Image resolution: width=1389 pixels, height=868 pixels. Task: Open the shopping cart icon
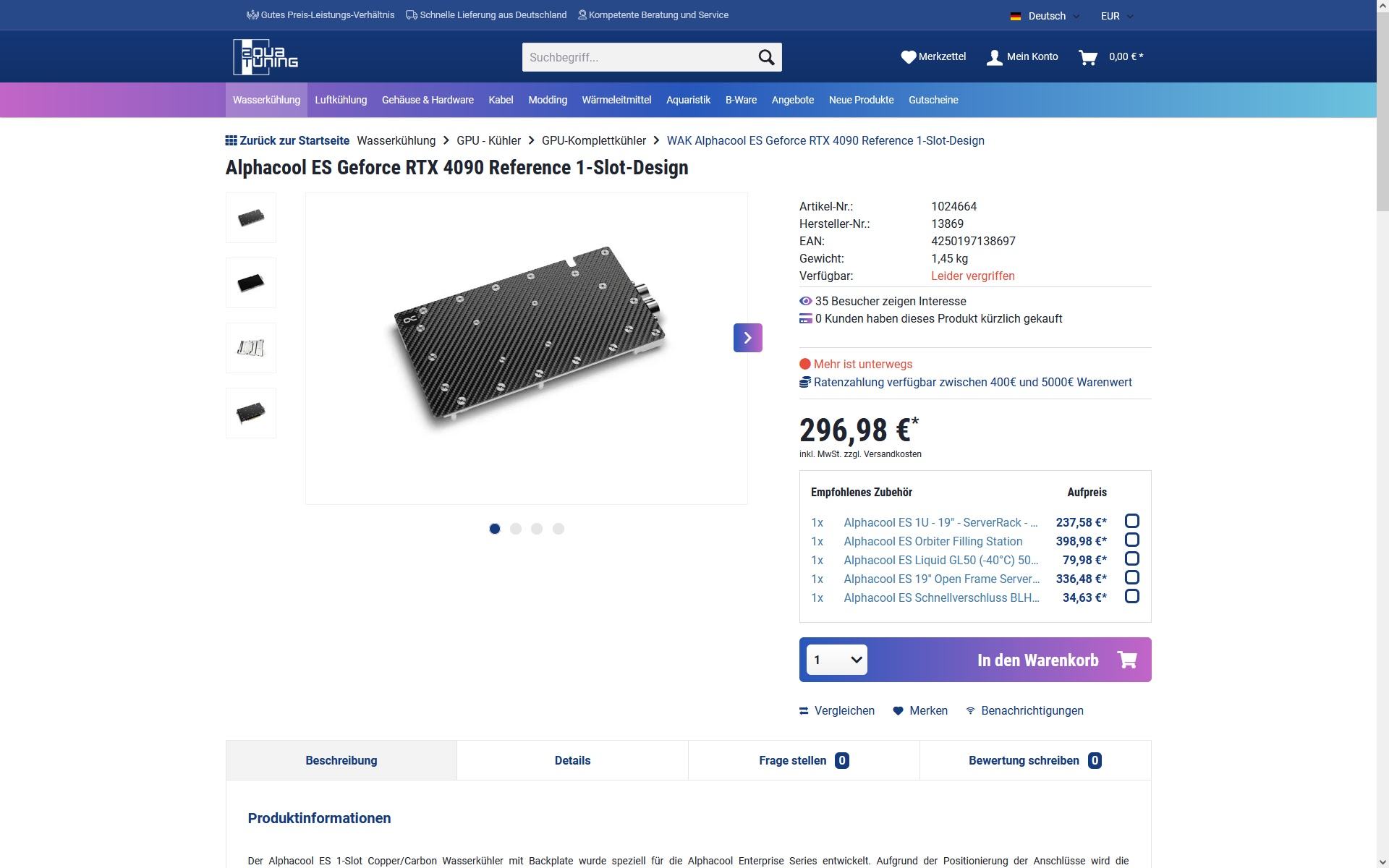pyautogui.click(x=1087, y=57)
